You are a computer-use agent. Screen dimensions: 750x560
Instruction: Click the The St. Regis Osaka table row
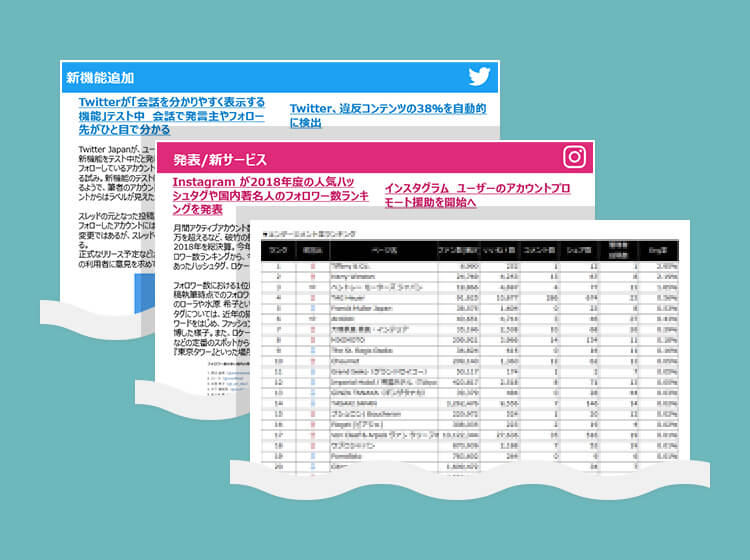coord(470,351)
